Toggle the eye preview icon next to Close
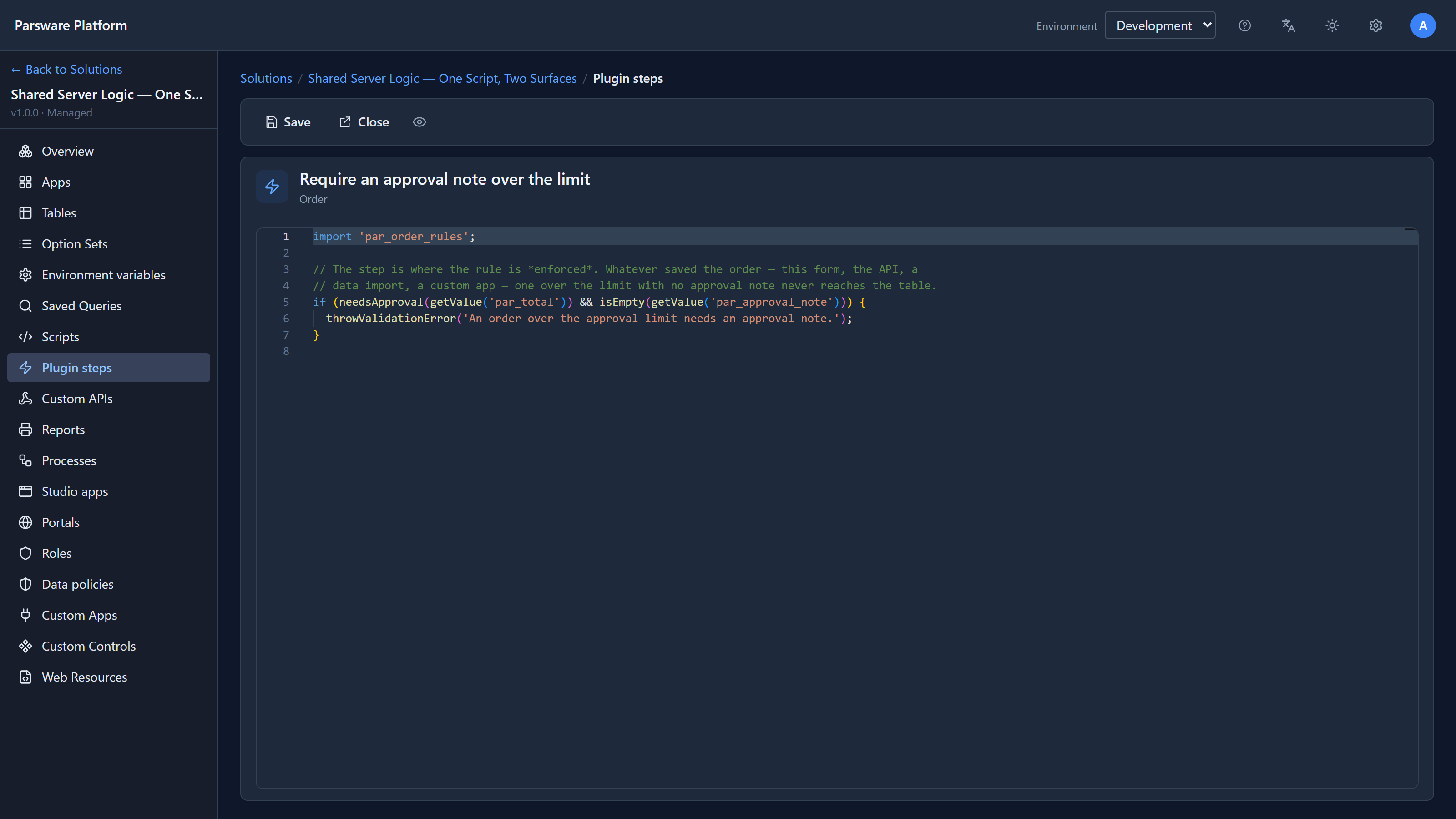This screenshot has height=819, width=1456. coord(419,122)
